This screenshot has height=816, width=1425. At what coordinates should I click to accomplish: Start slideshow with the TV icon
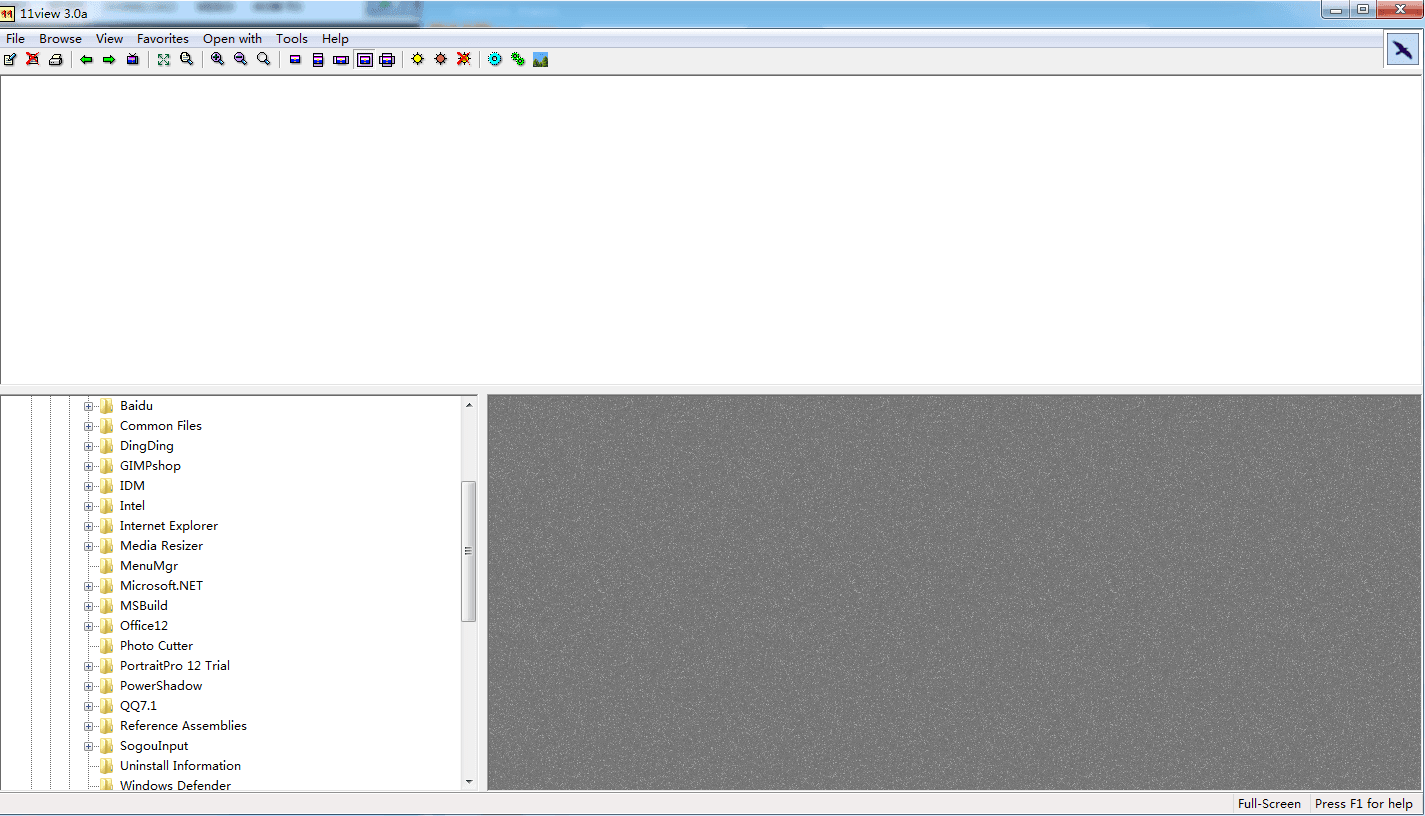point(133,60)
